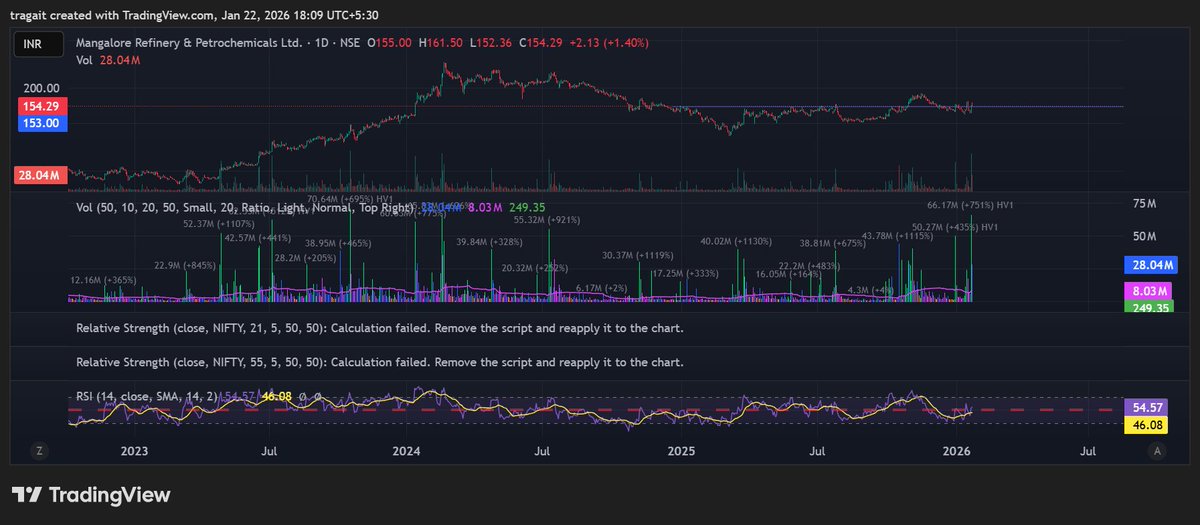Image resolution: width=1200 pixels, height=525 pixels.
Task: Click the 38.81M (+675%) volume label
Action: 832,244
